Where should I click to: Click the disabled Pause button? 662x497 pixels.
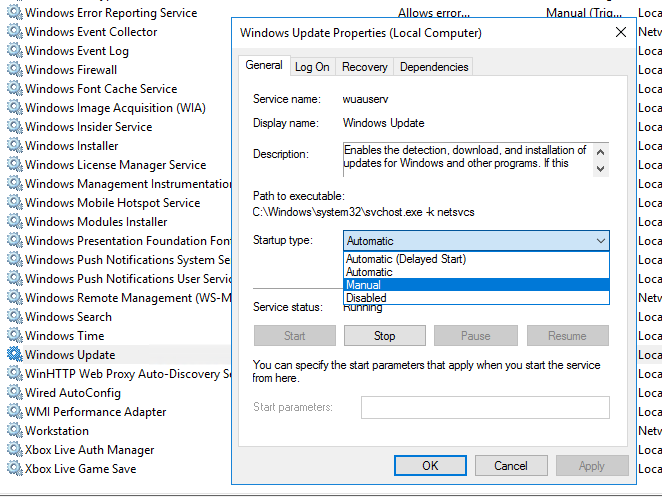click(476, 336)
